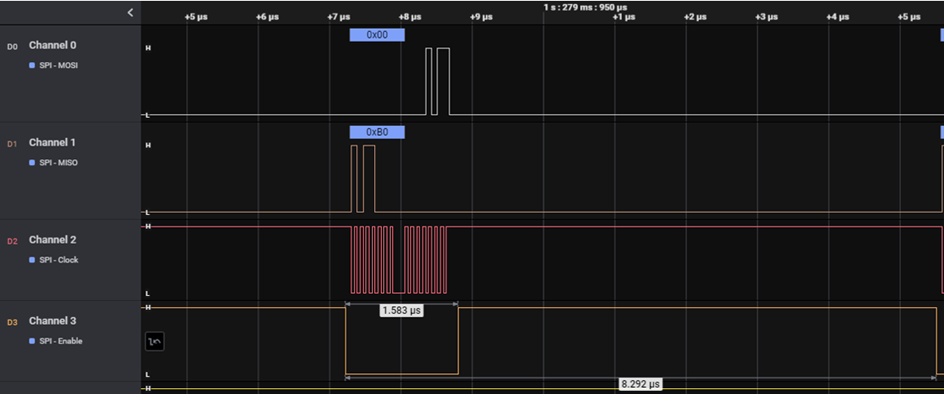Viewport: 944px width, 394px height.
Task: Click the +1 µs time ruler tick
Action: coord(624,17)
